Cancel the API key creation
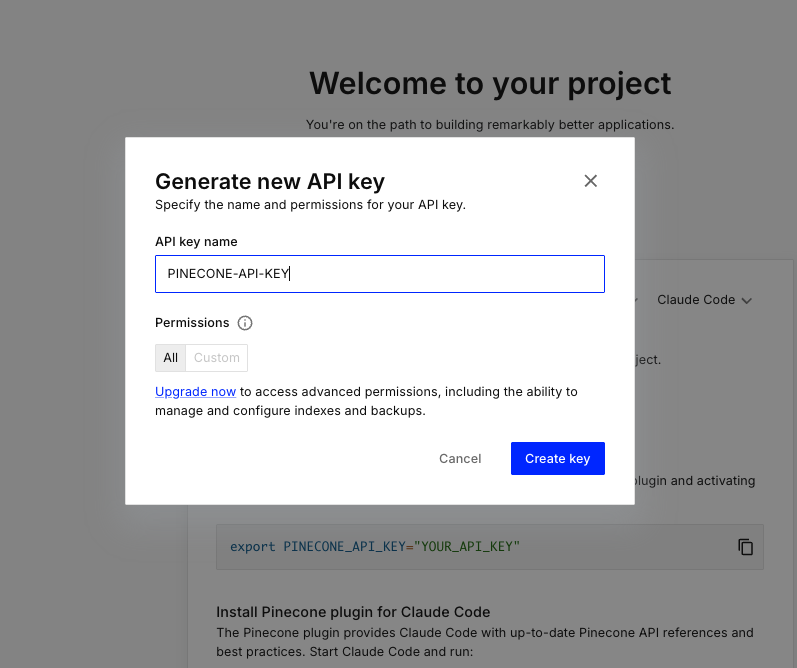 click(x=460, y=458)
